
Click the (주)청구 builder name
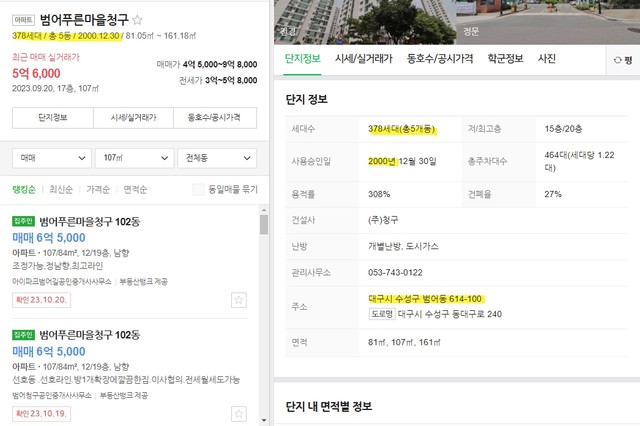(x=383, y=220)
